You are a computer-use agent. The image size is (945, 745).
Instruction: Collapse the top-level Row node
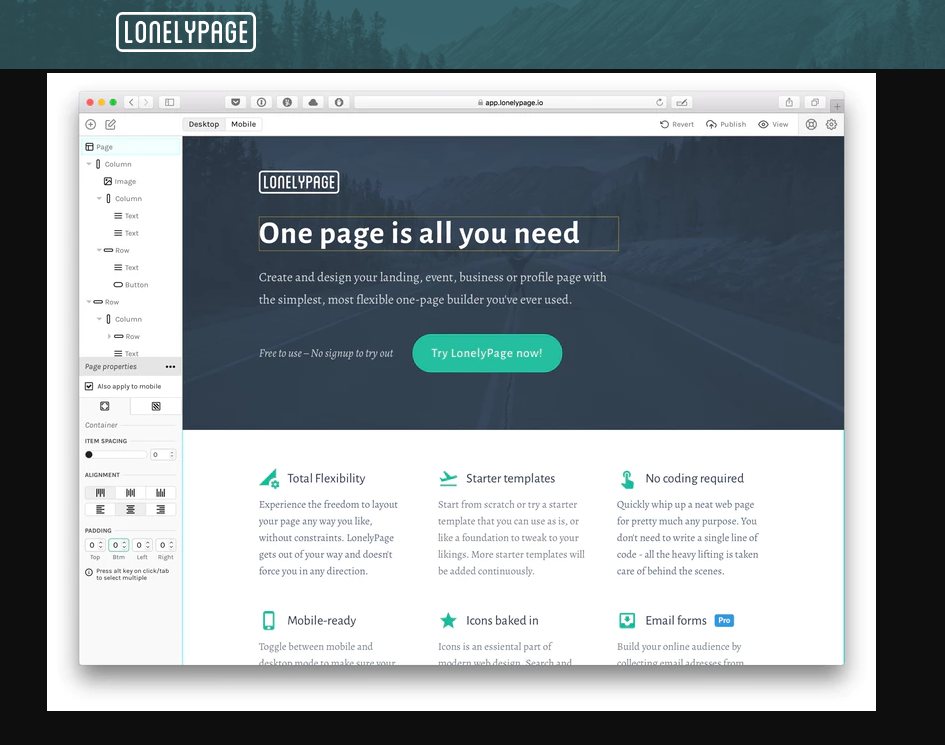(x=89, y=302)
